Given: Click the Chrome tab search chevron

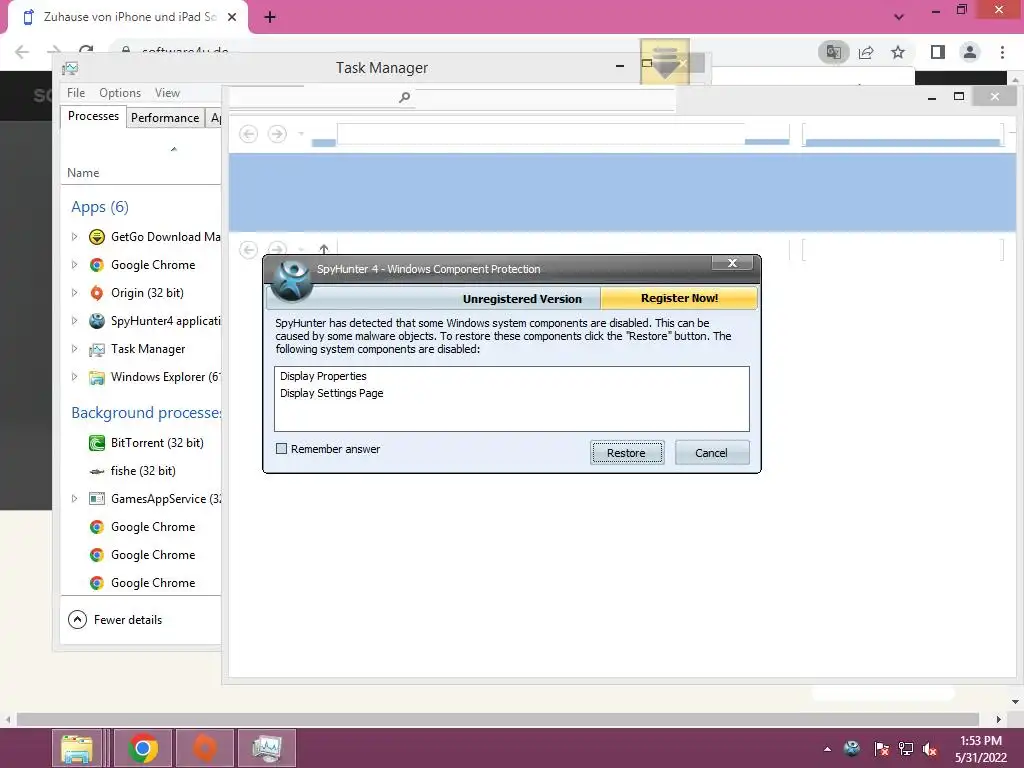Looking at the screenshot, I should [x=899, y=17].
